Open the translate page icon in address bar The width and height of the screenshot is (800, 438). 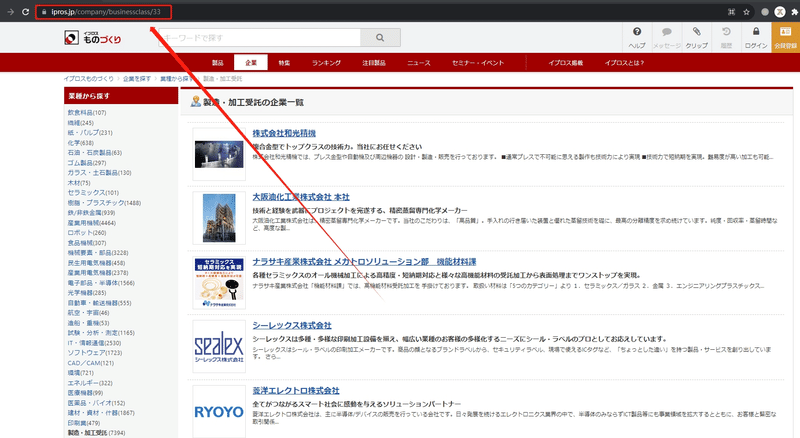point(731,12)
